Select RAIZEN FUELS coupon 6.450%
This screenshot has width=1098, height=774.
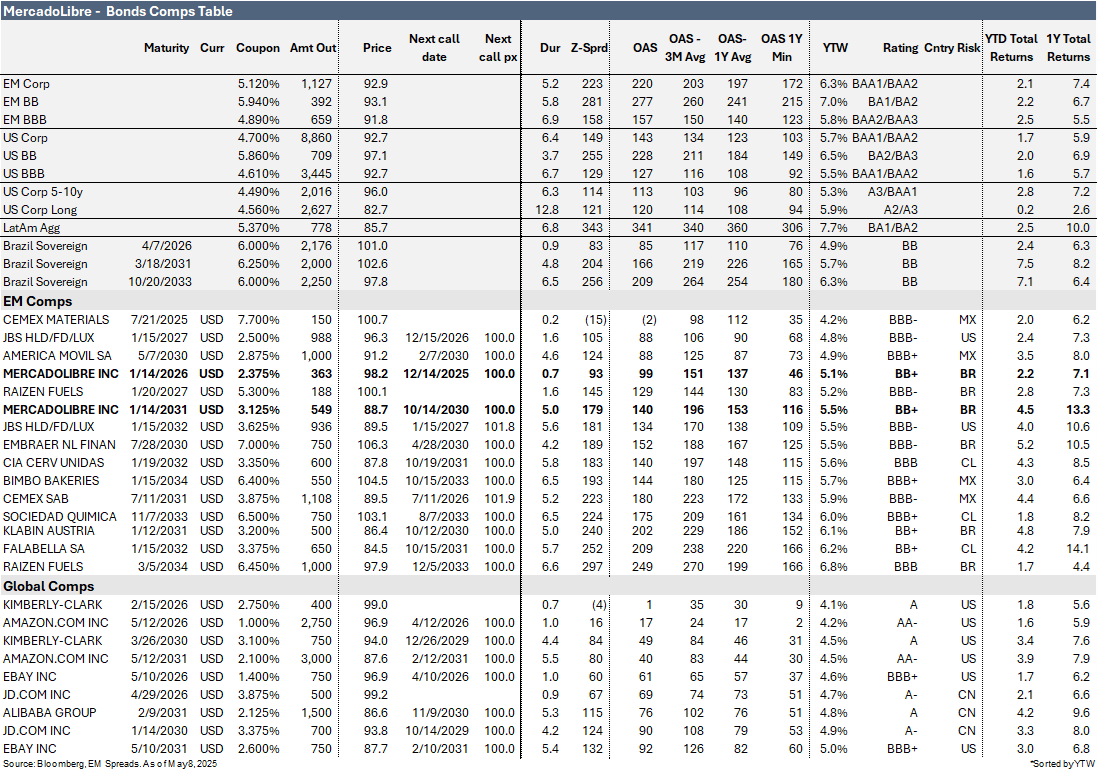pos(258,567)
